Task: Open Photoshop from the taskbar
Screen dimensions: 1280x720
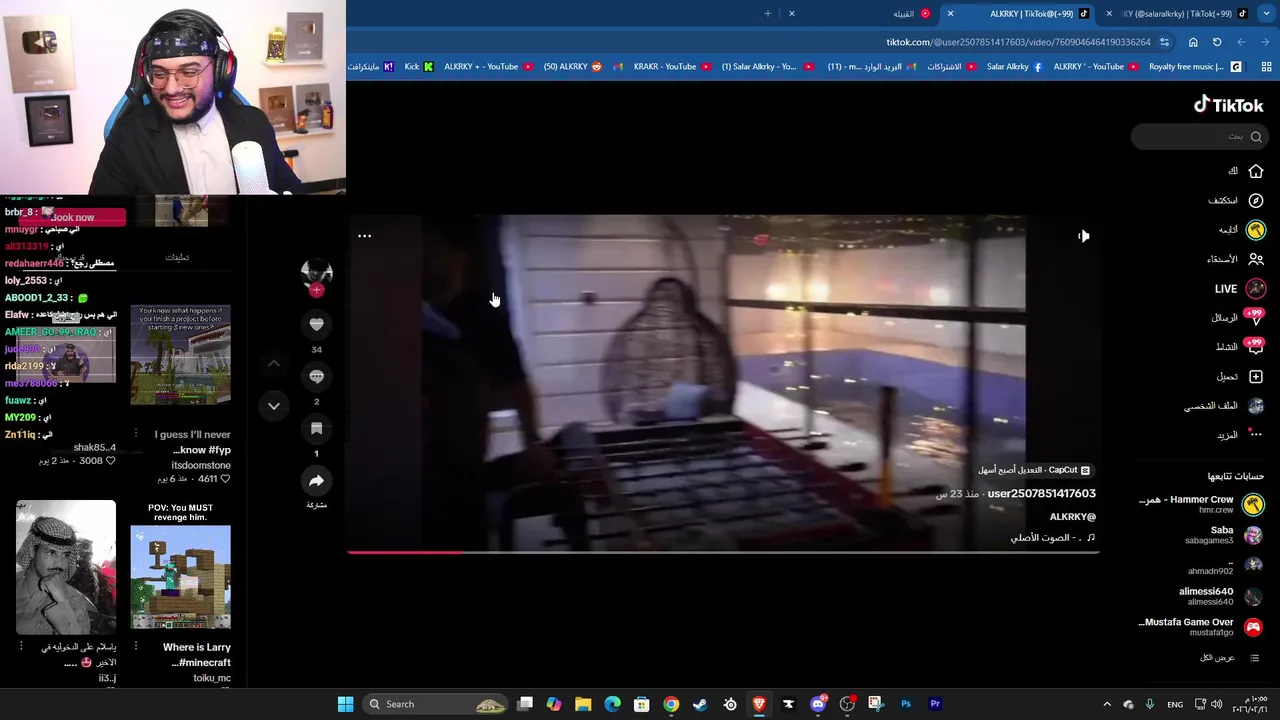Action: click(x=906, y=704)
